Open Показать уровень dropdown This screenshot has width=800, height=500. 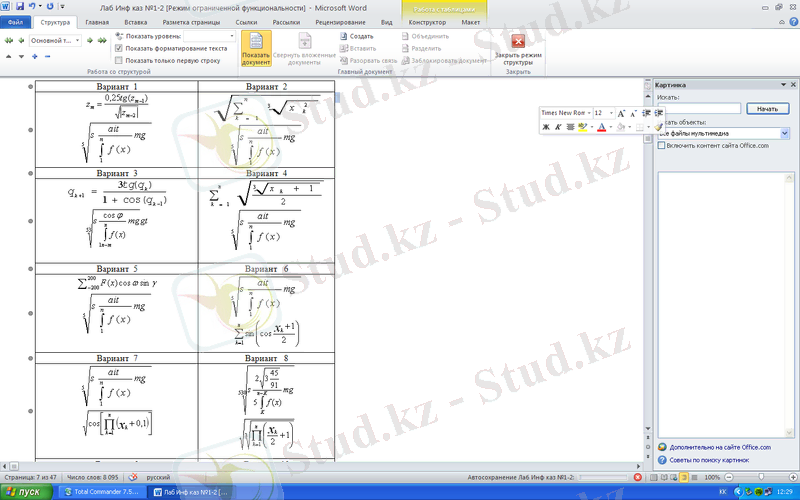point(232,36)
